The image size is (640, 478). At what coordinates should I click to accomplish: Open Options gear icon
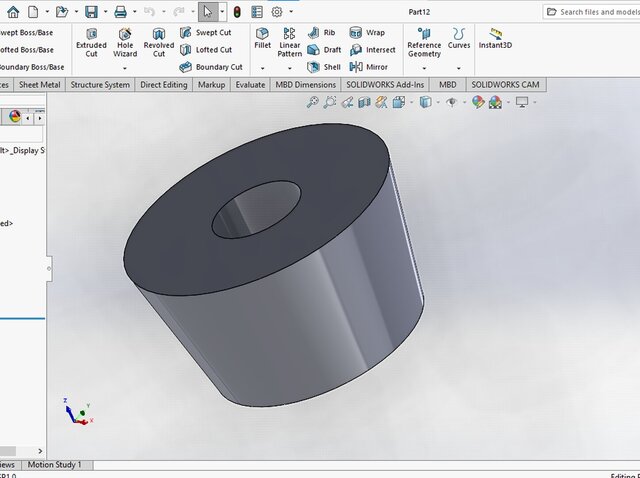pyautogui.click(x=277, y=12)
